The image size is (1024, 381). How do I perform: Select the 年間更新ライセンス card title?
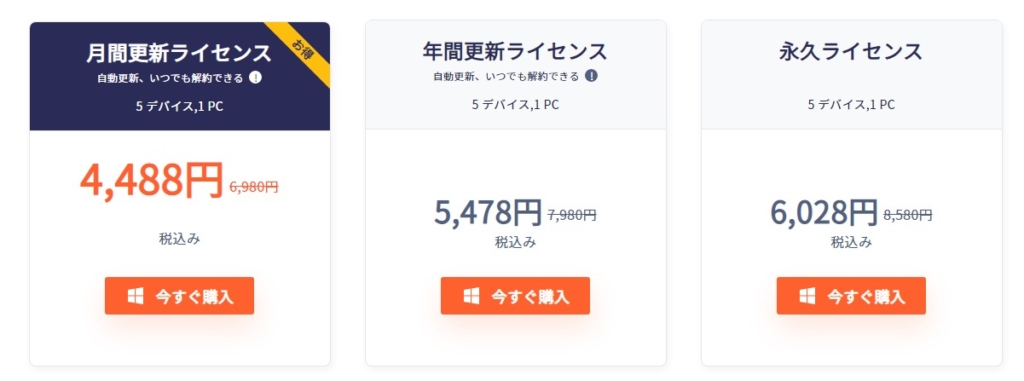515,50
